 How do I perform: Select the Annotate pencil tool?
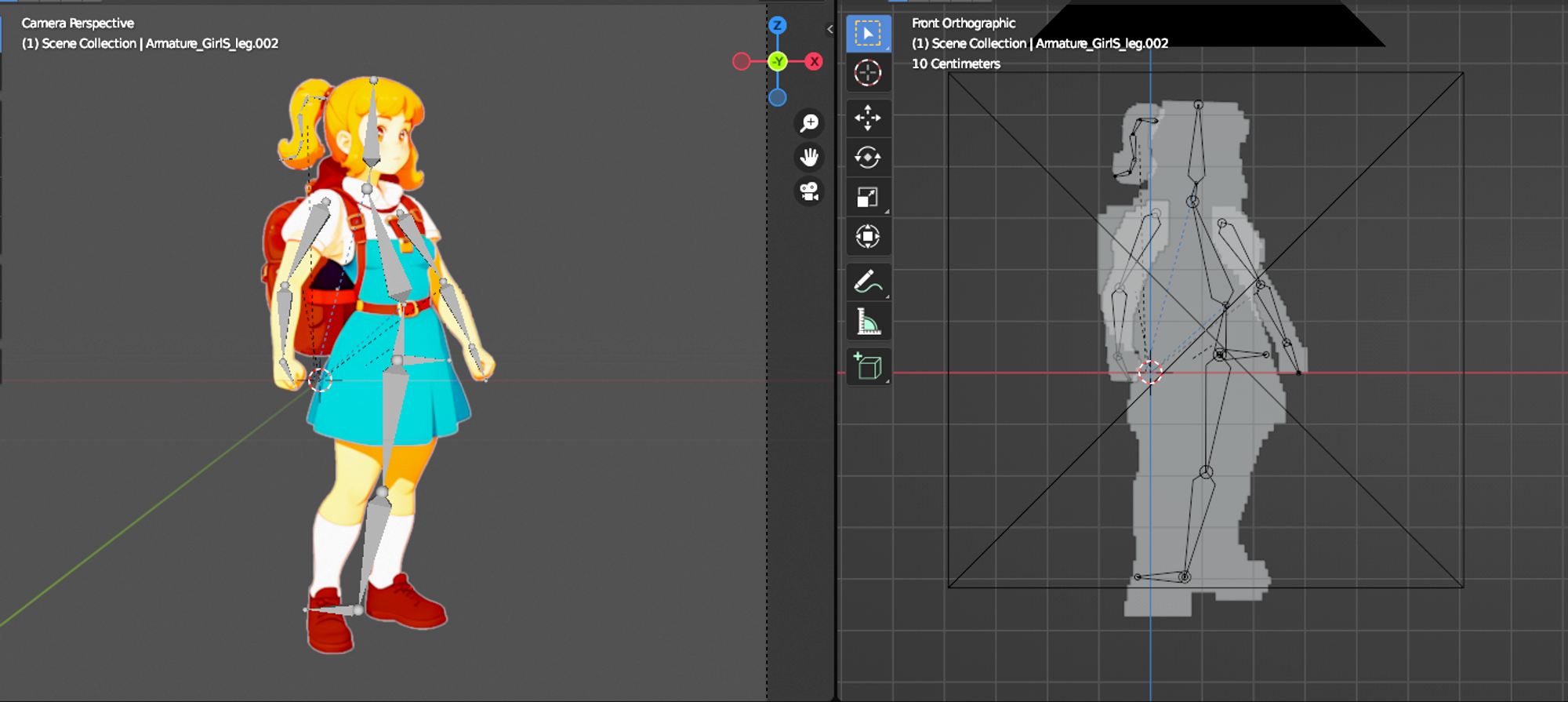tap(868, 282)
